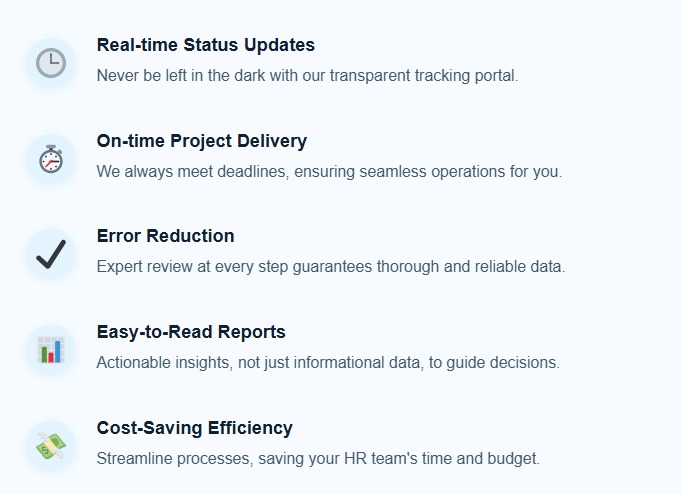The height and width of the screenshot is (494, 682).
Task: Click the Cost-Saving Efficiency heading
Action: pos(194,428)
